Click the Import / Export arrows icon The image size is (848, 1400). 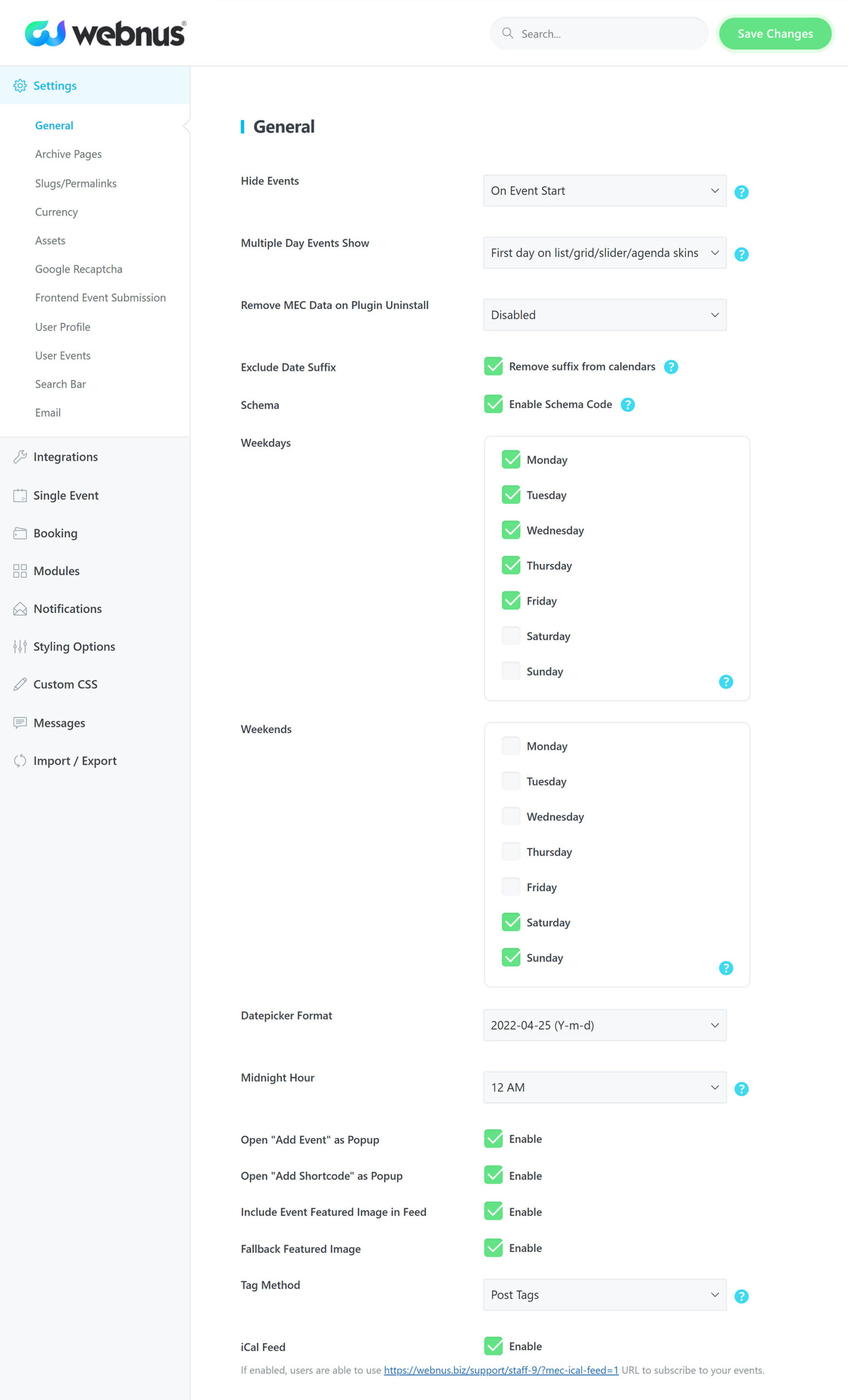(20, 761)
